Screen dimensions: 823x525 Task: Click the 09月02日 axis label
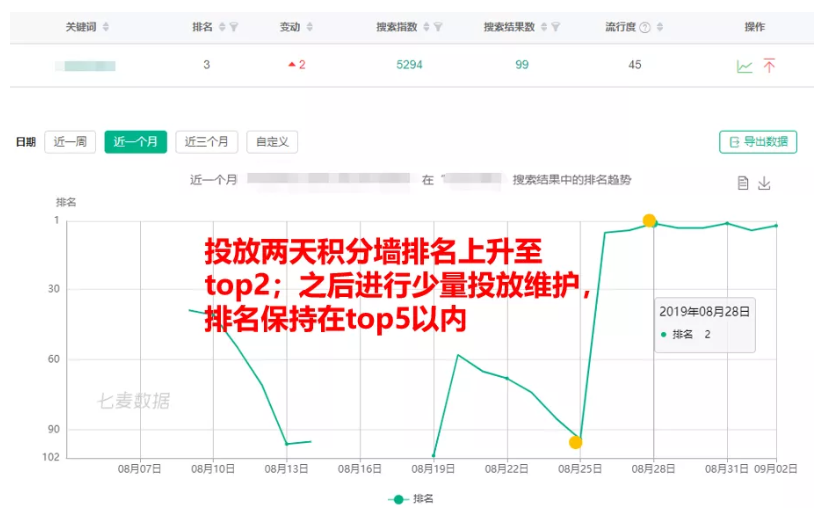point(776,469)
